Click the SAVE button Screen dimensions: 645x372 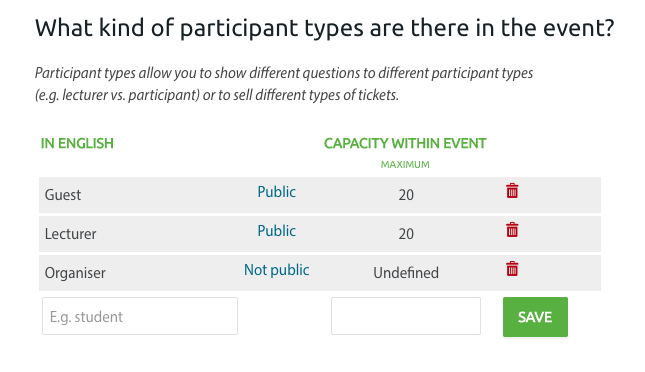pos(535,317)
